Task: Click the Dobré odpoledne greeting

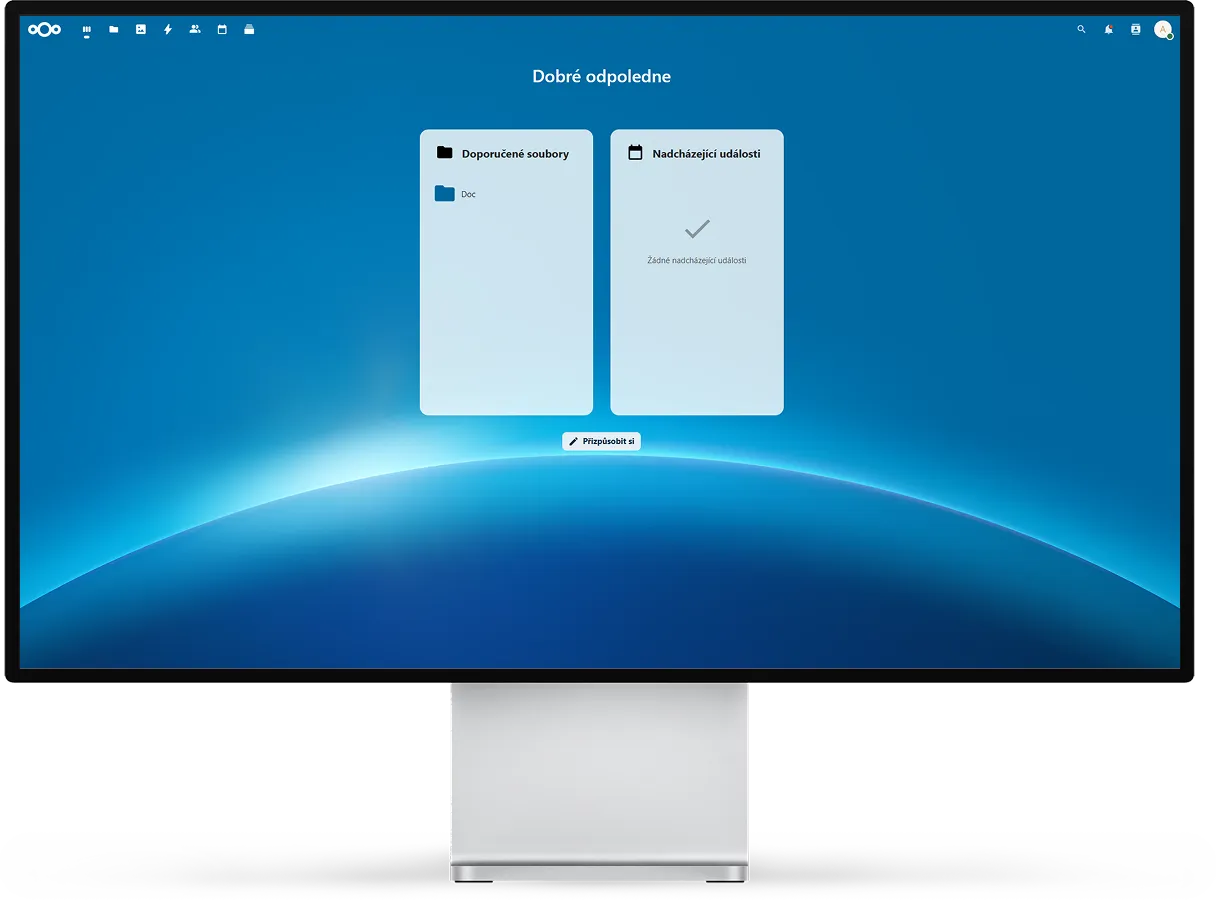Action: (x=601, y=76)
